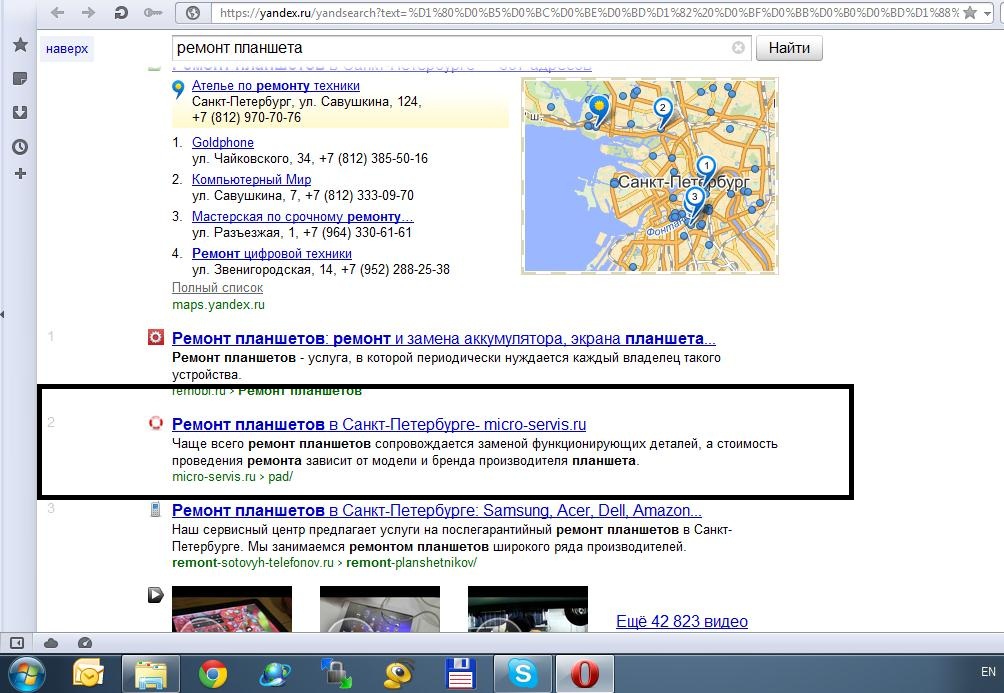Switch to Skype in taskbar
The image size is (1004, 693).
pyautogui.click(x=522, y=674)
